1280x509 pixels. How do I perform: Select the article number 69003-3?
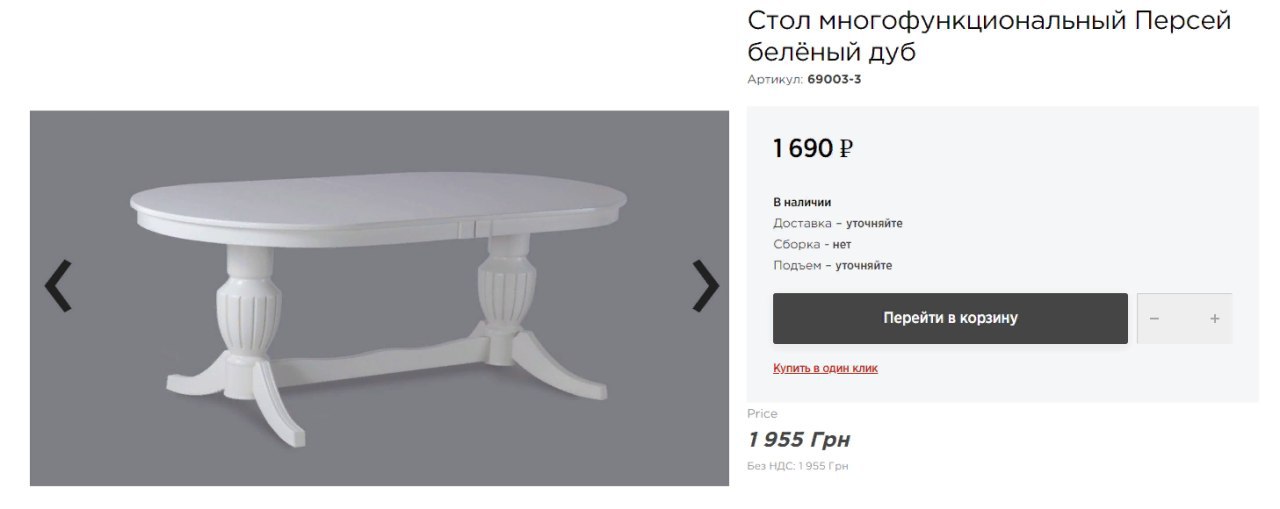[834, 79]
